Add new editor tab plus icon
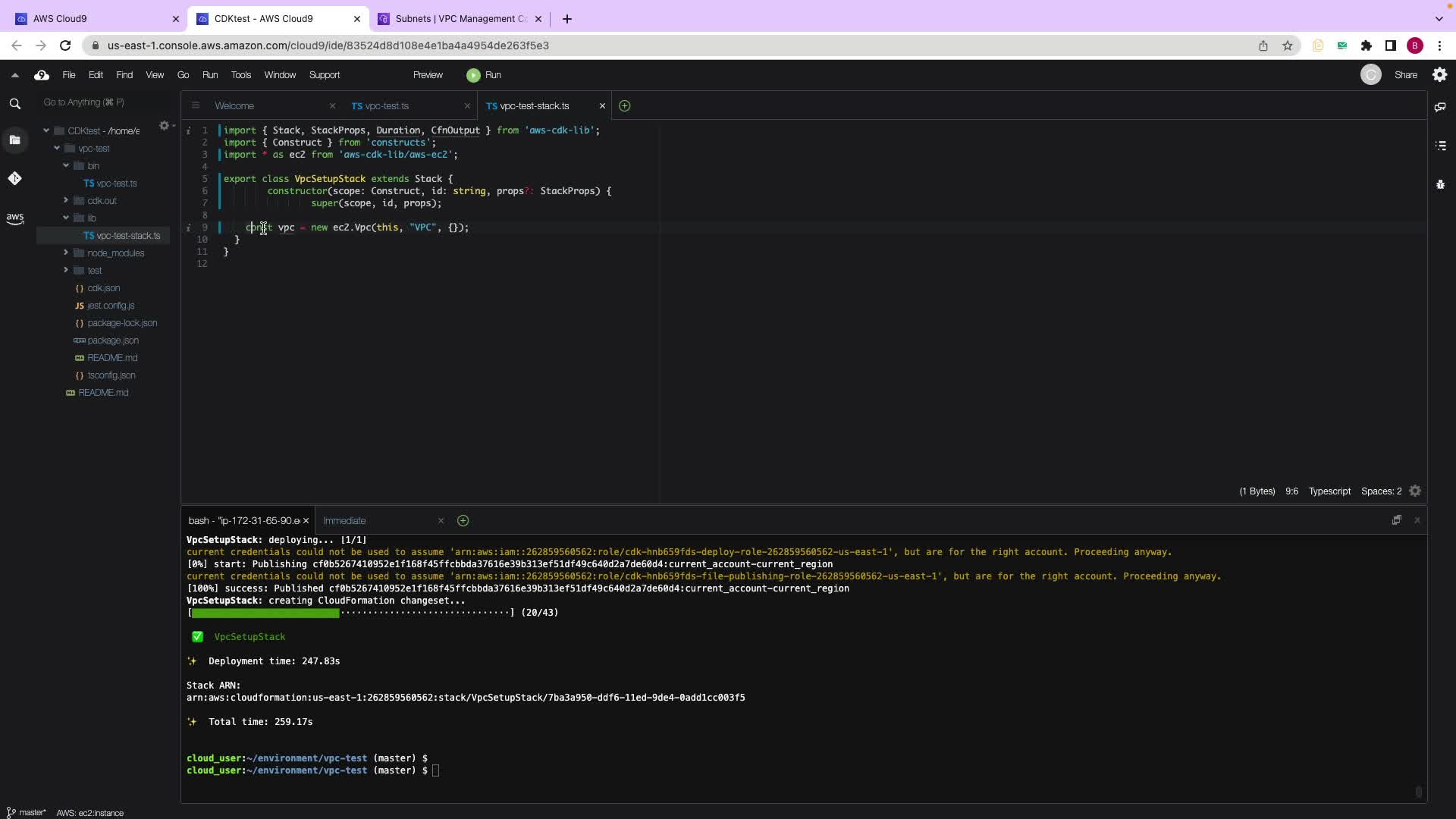This screenshot has width=1456, height=819. 624,106
